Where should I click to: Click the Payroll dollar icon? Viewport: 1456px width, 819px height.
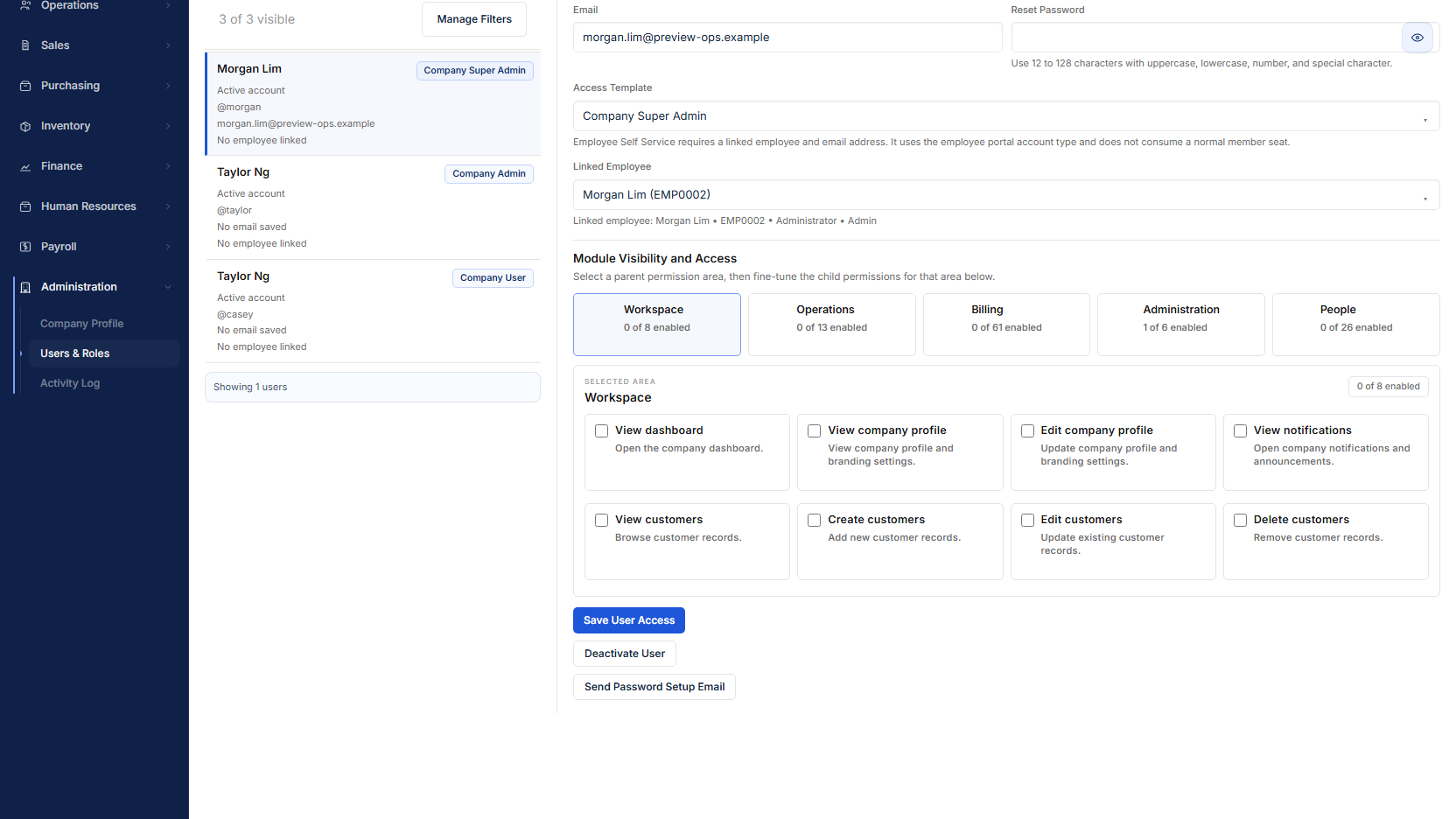(25, 247)
